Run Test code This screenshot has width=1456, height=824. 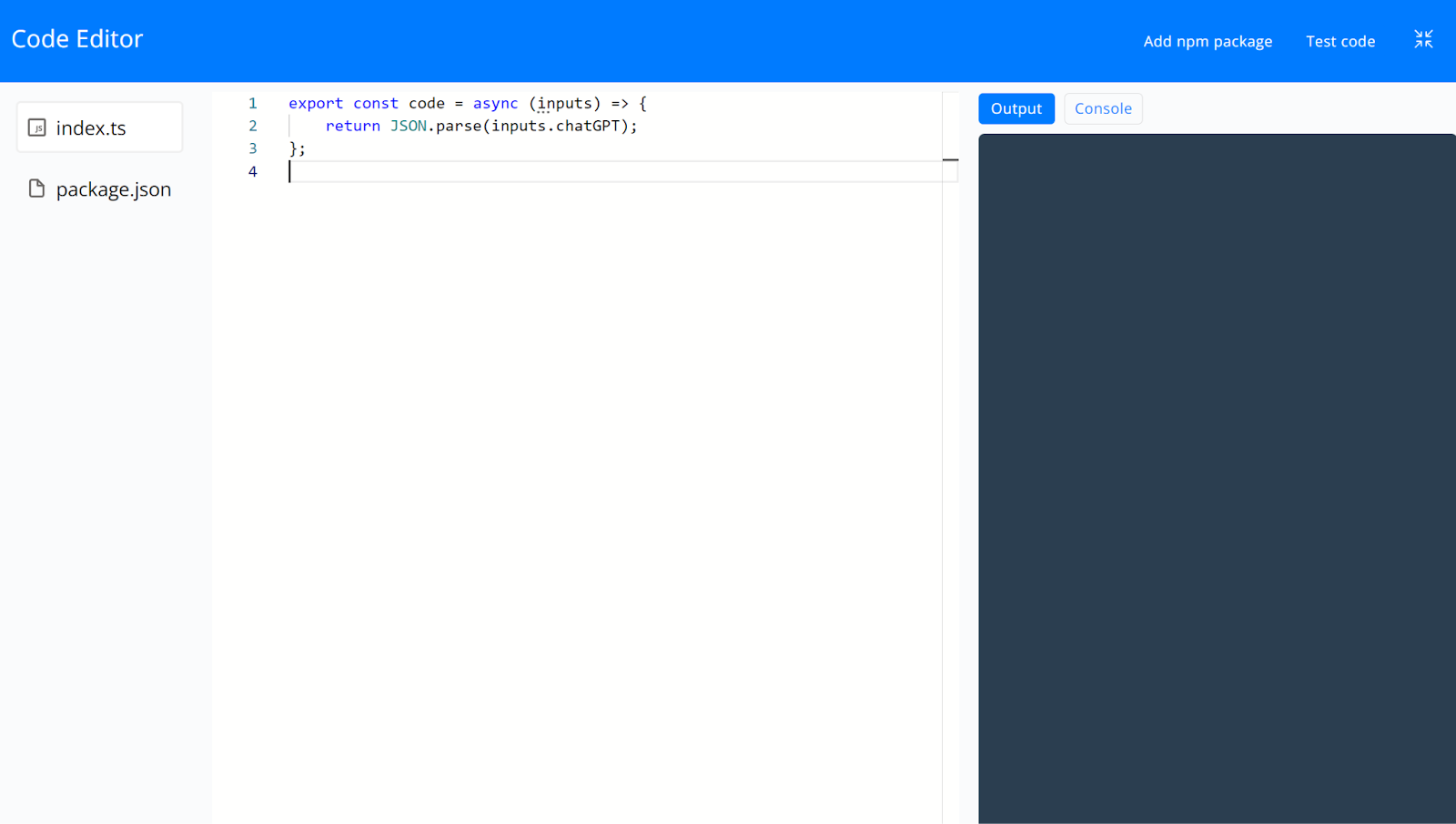click(1340, 41)
